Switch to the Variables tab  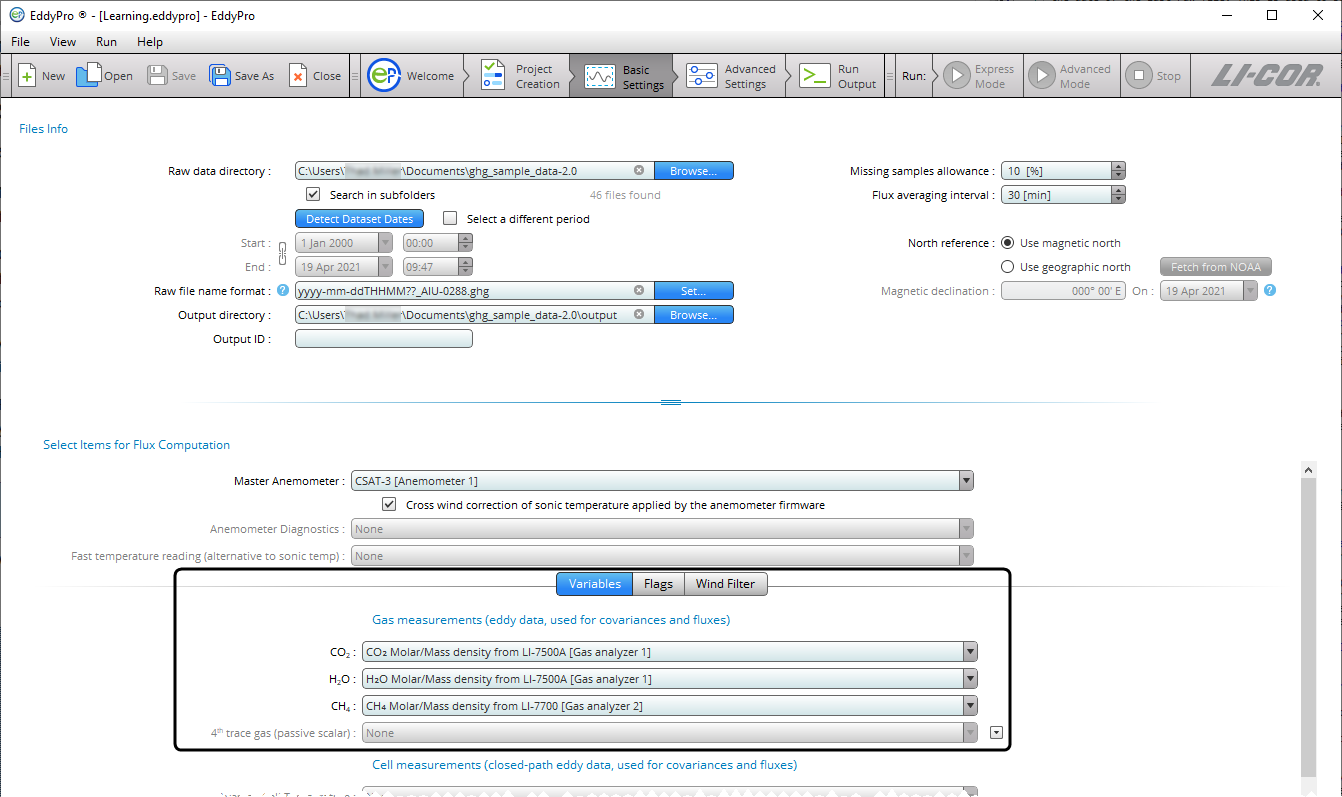click(595, 584)
